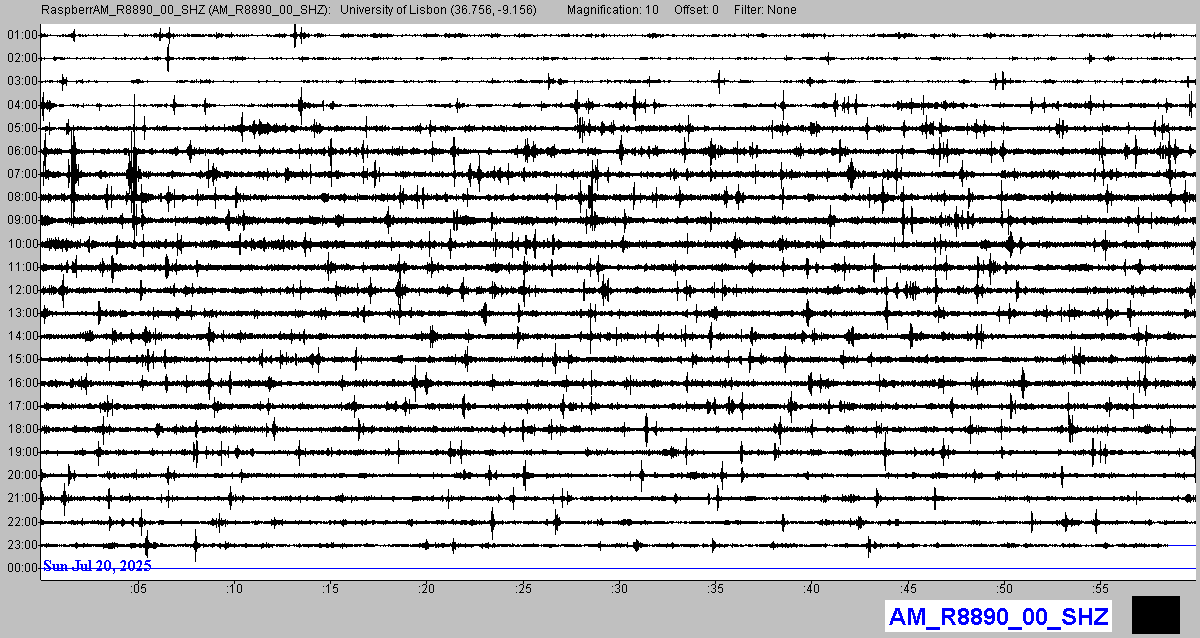
Task: Click the RaspberrAM_R8890_00_SHZ station title text
Action: click(187, 9)
